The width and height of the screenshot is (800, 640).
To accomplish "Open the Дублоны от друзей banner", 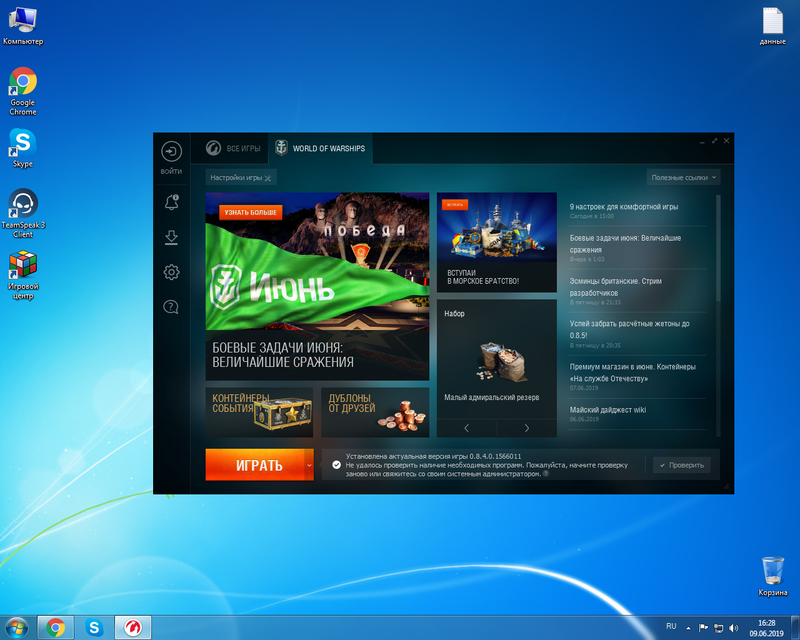I will 375,412.
